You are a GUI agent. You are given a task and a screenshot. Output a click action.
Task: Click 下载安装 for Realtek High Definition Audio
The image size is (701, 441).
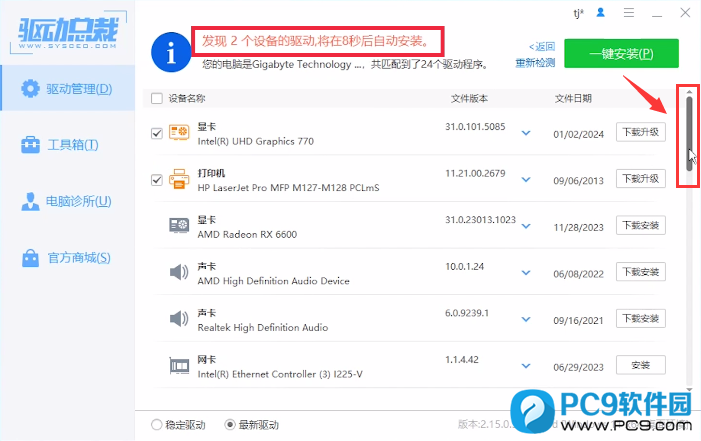[641, 318]
